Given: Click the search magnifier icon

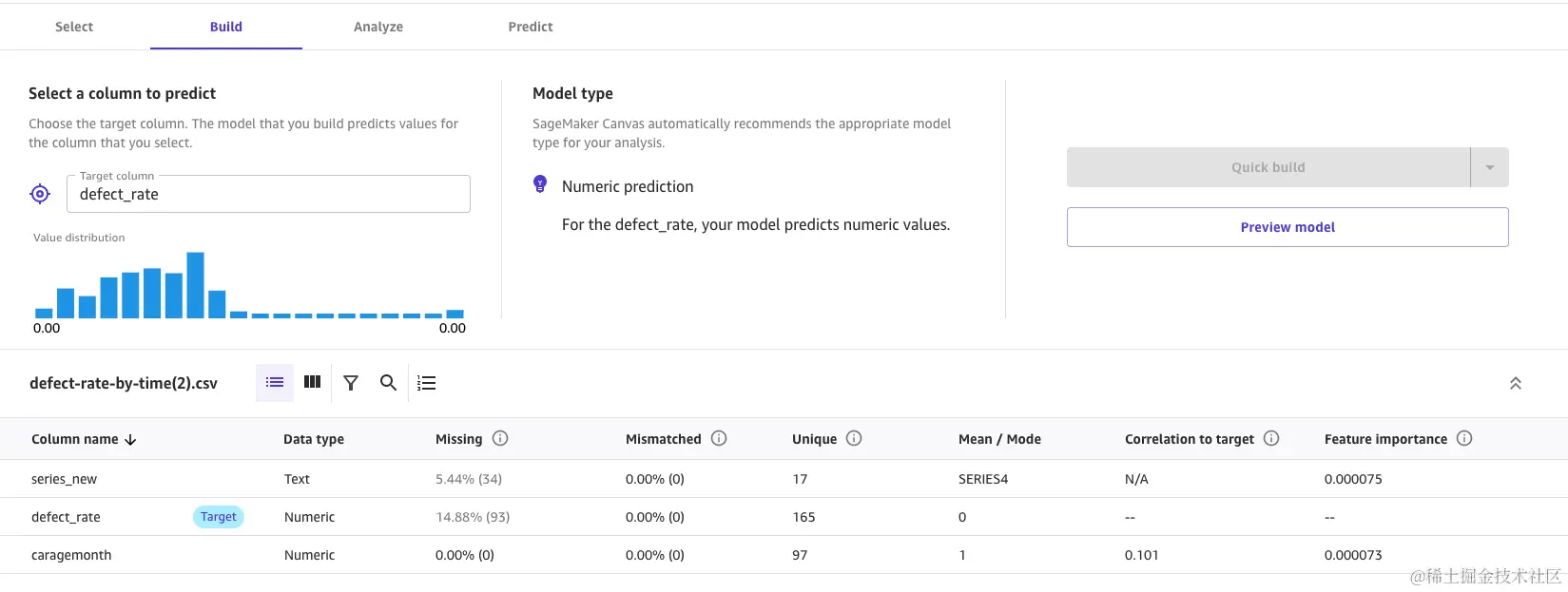Looking at the screenshot, I should pyautogui.click(x=388, y=382).
